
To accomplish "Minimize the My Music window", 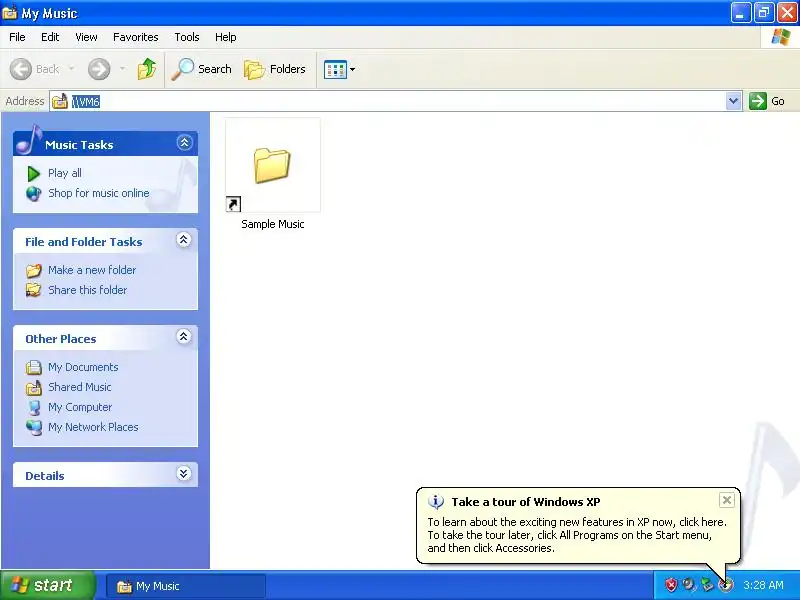I will click(x=740, y=13).
